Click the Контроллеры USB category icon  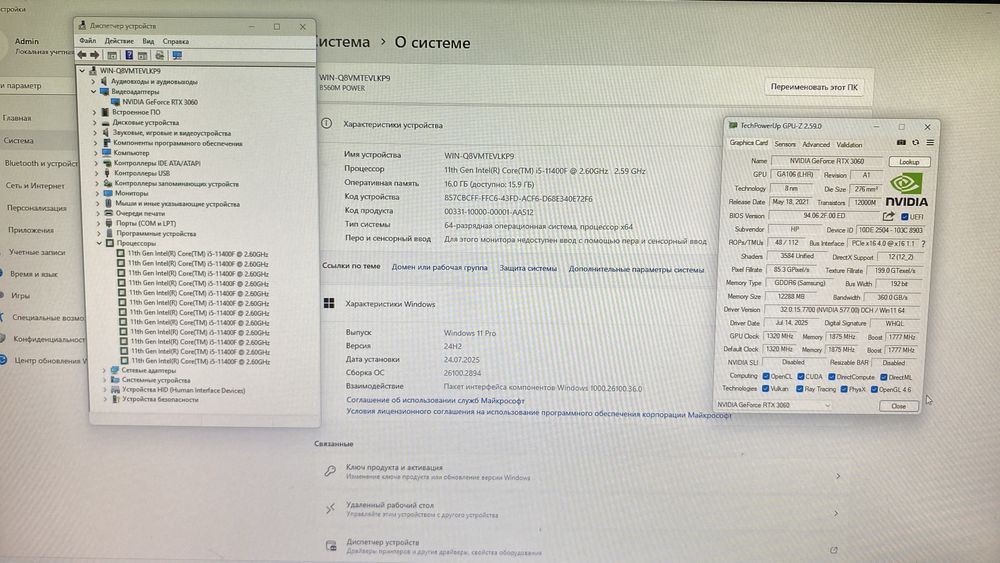click(x=107, y=173)
